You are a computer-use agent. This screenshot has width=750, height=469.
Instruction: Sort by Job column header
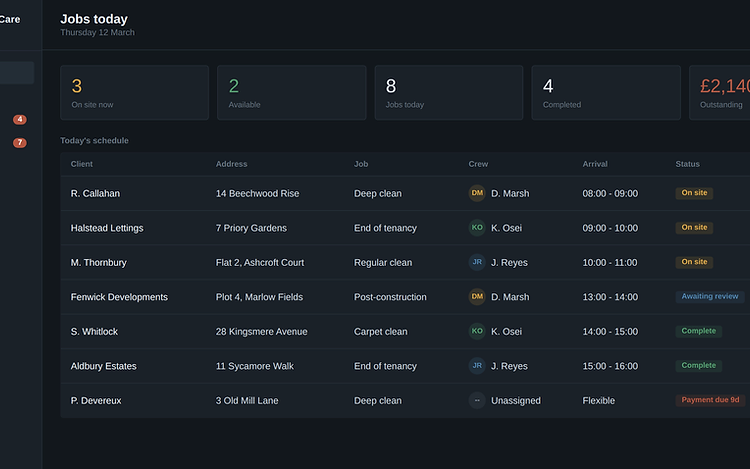coord(361,164)
